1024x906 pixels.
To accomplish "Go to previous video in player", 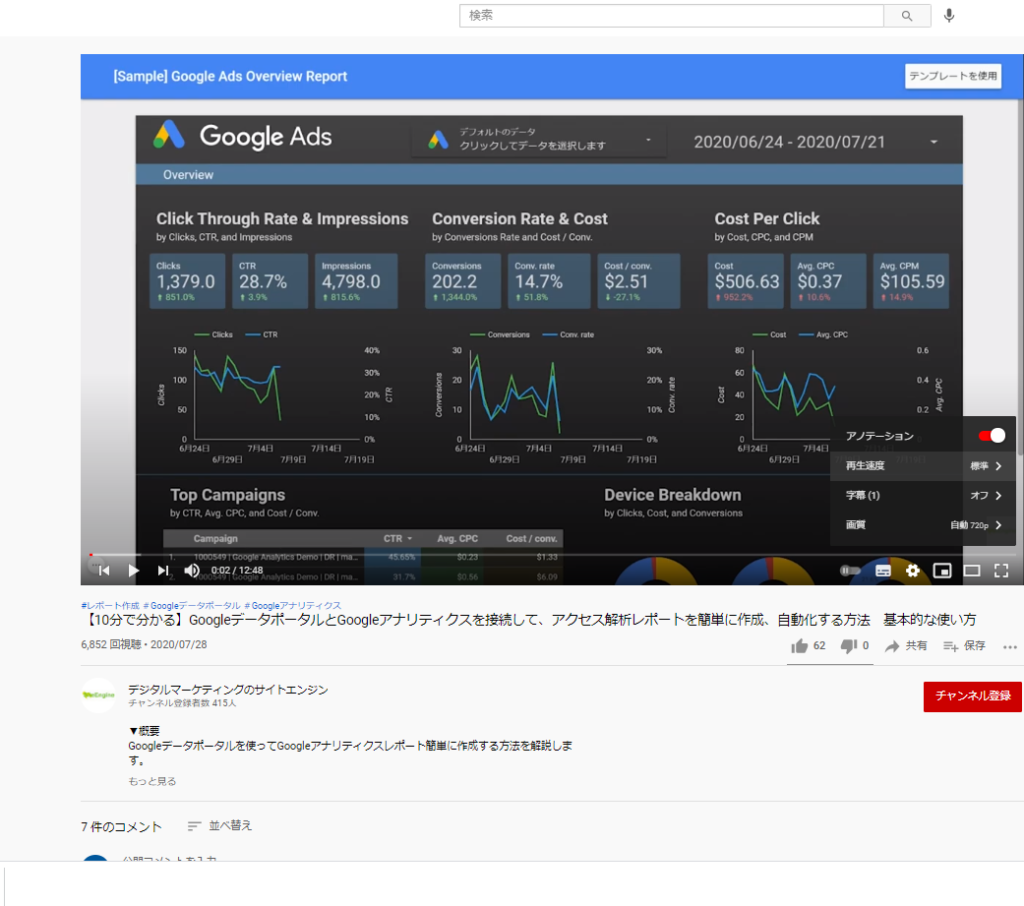I will click(104, 570).
